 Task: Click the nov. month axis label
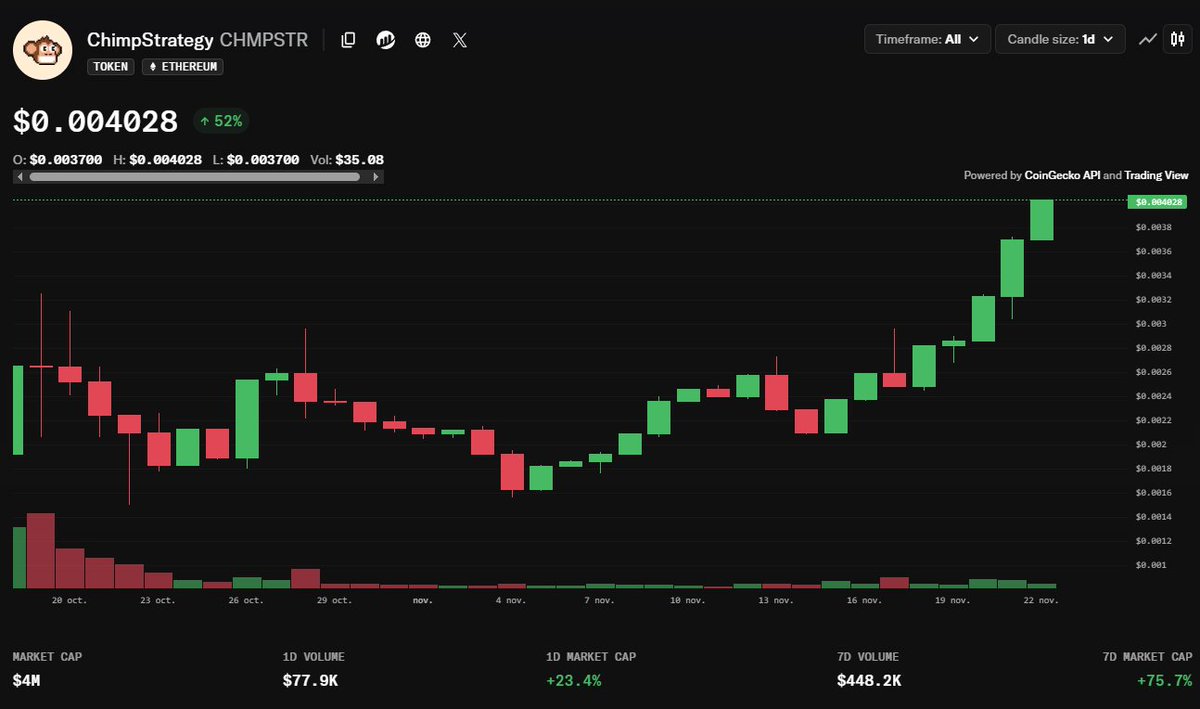click(423, 600)
